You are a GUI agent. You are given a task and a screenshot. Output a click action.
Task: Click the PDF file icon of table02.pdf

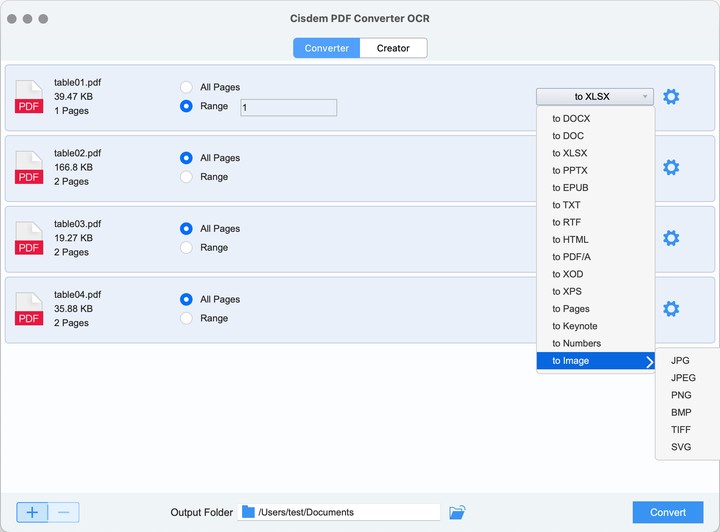click(x=29, y=168)
